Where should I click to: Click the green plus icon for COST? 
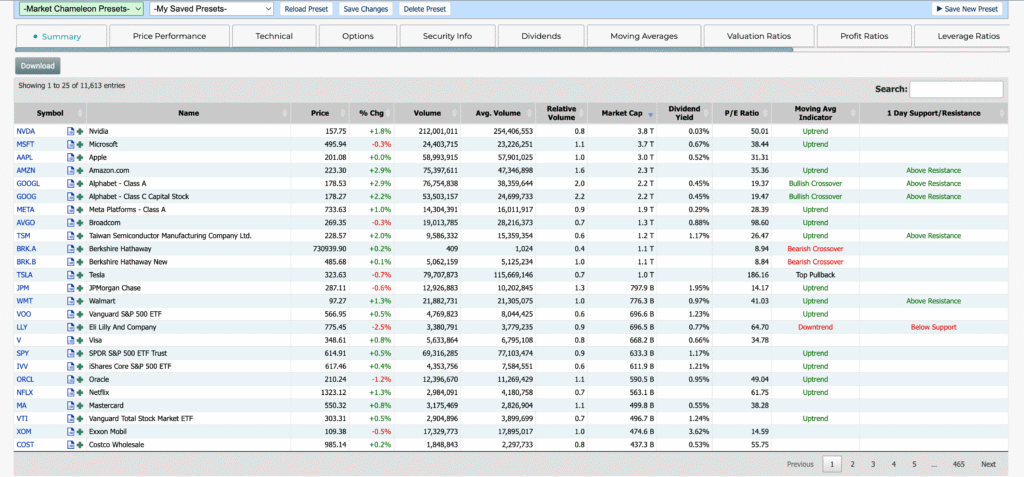point(80,445)
